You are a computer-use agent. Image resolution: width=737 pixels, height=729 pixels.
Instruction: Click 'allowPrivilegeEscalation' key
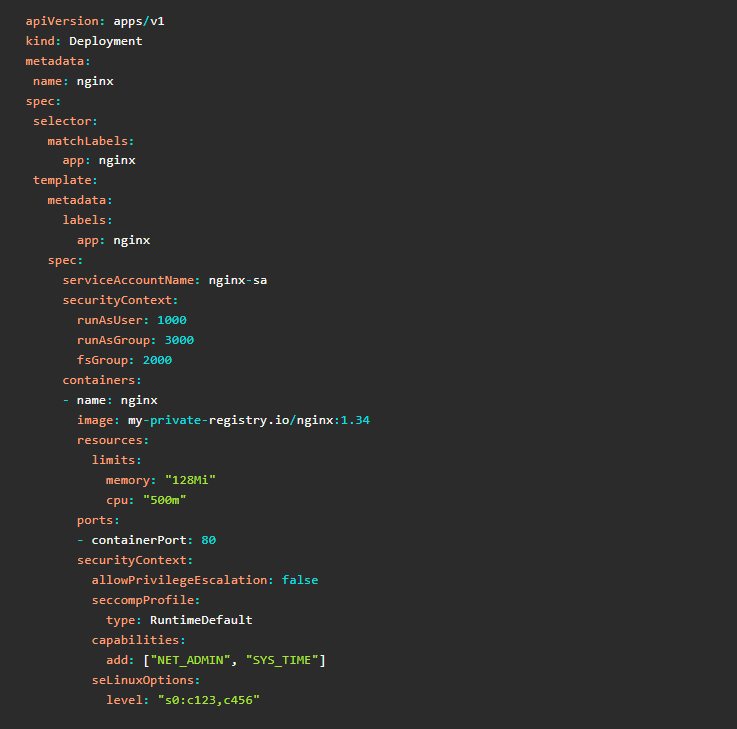tap(179, 580)
